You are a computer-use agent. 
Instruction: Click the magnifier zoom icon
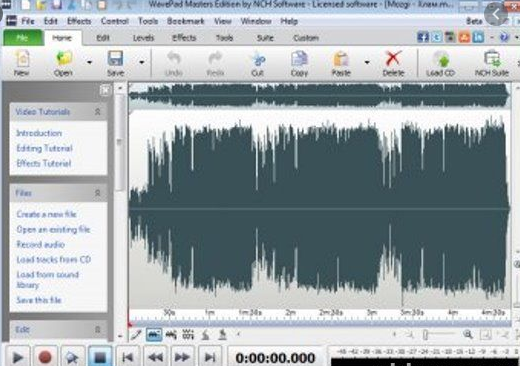(468, 334)
